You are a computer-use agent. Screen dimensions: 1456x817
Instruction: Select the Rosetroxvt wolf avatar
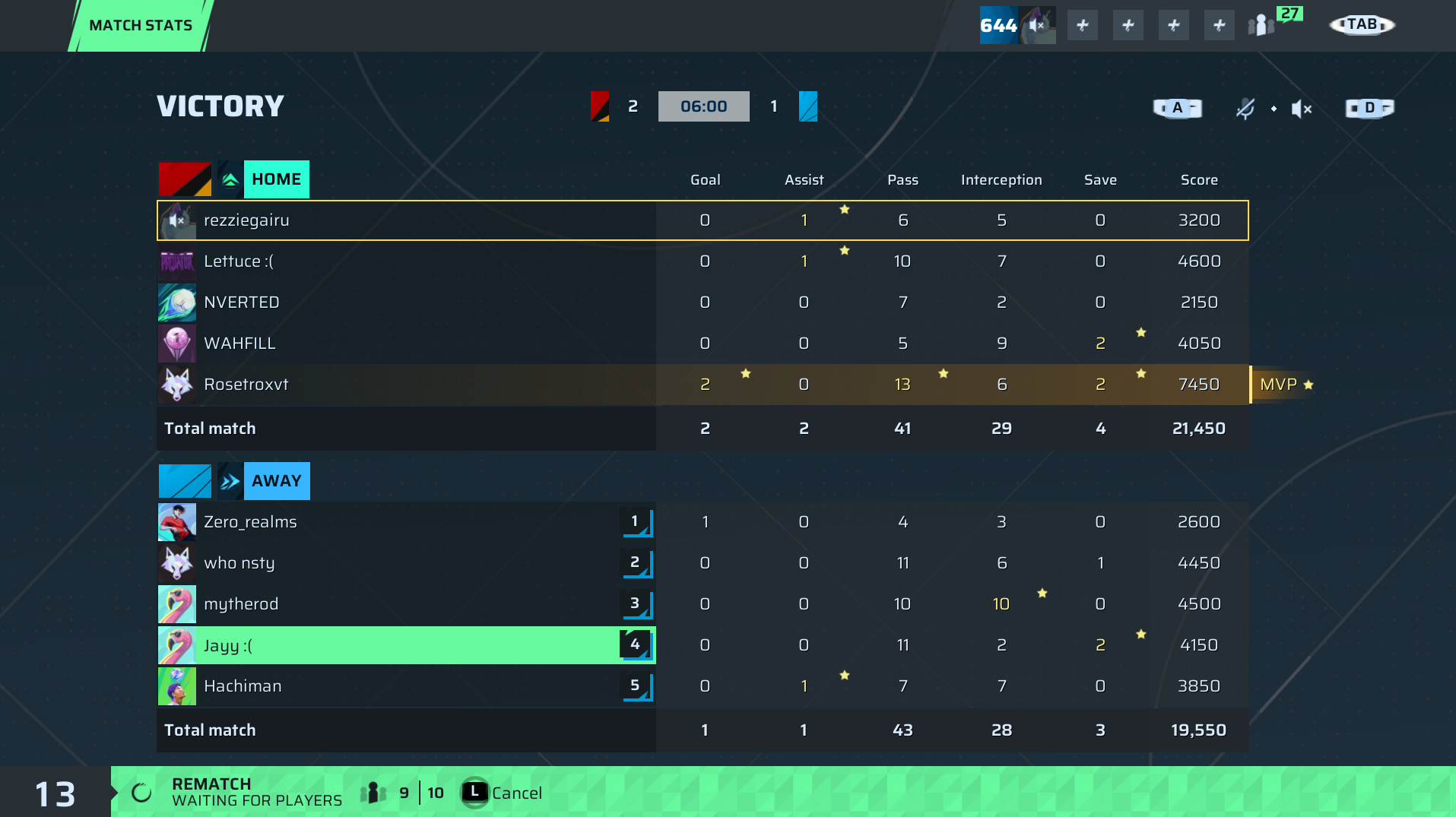click(177, 385)
